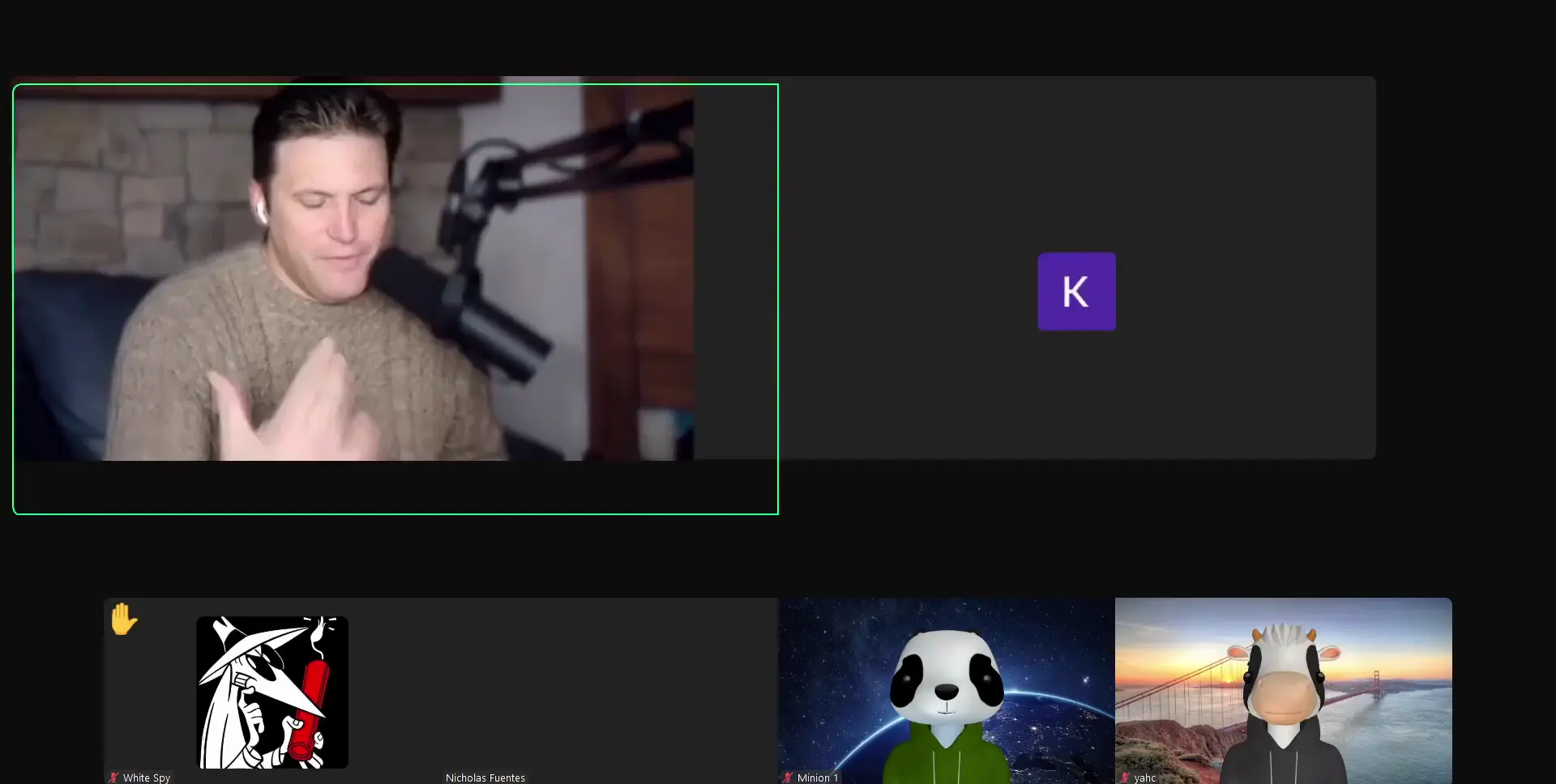Click the yahc name label
Image resolution: width=1556 pixels, height=784 pixels.
point(1145,778)
